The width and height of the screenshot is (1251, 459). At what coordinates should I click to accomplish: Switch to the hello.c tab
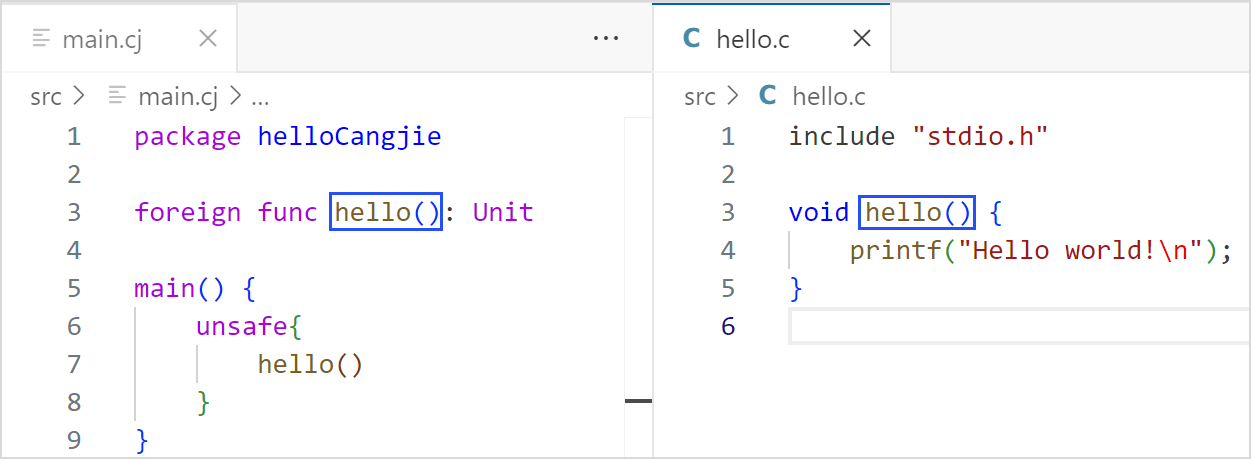[x=753, y=39]
